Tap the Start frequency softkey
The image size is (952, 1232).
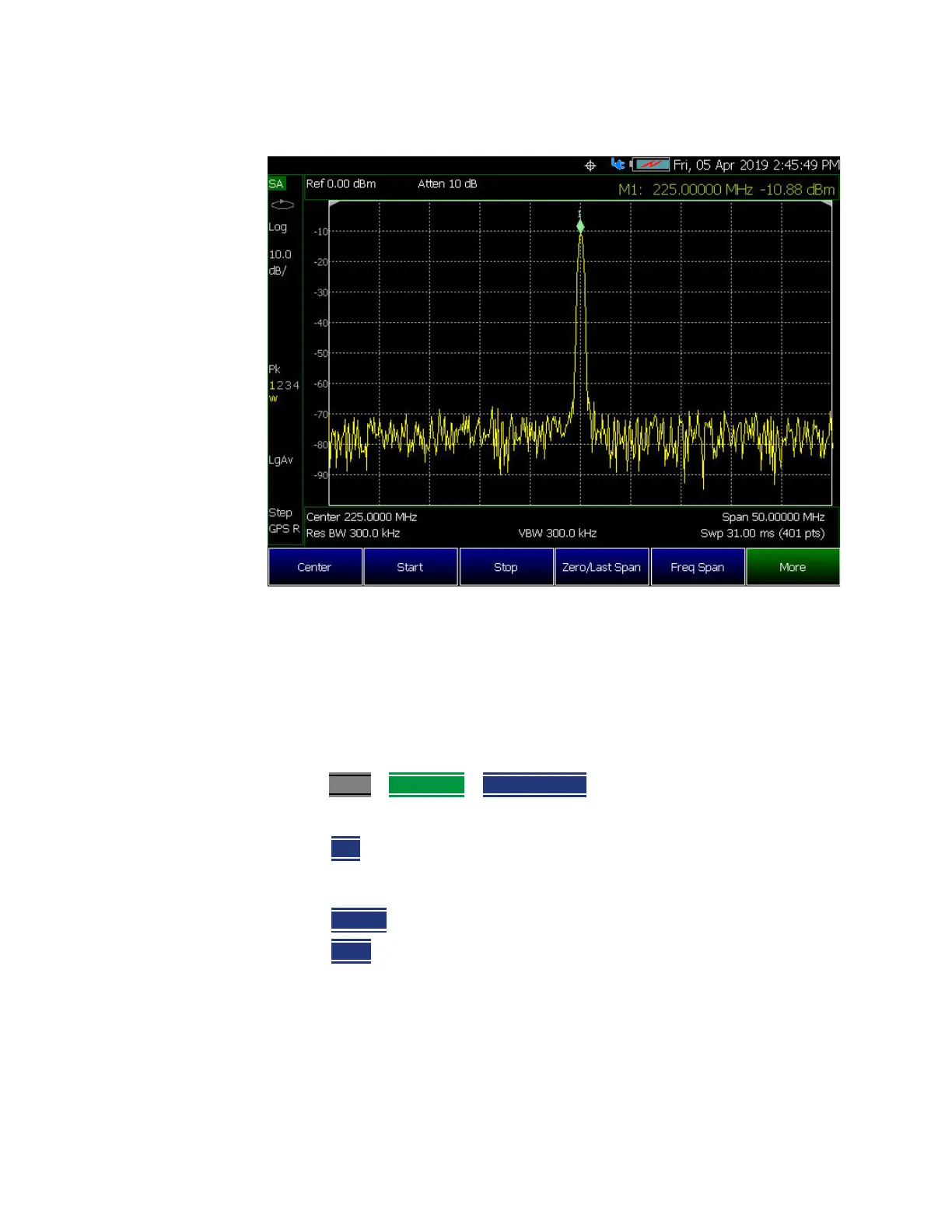(411, 567)
